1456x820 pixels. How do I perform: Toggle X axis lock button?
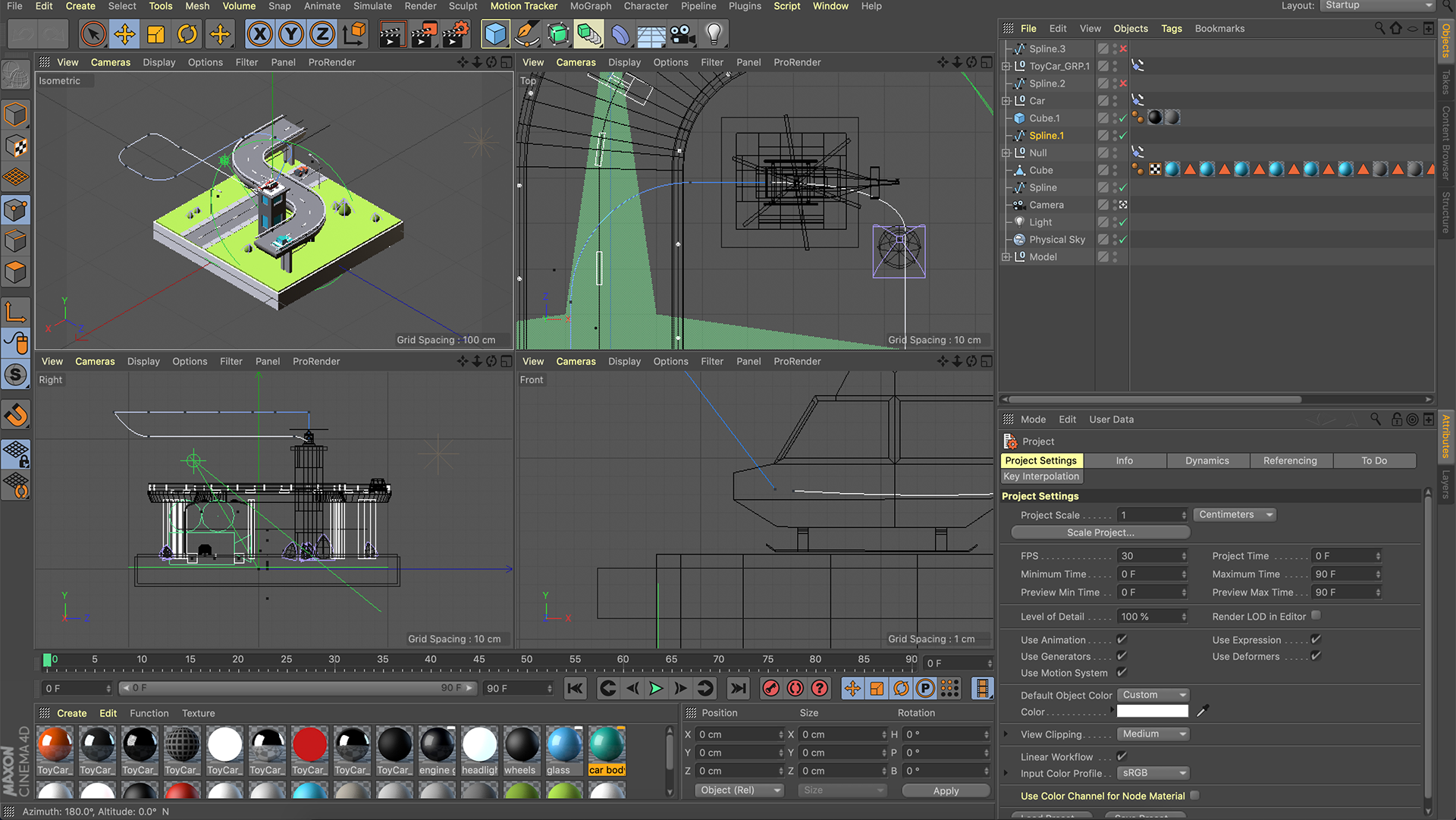click(259, 34)
